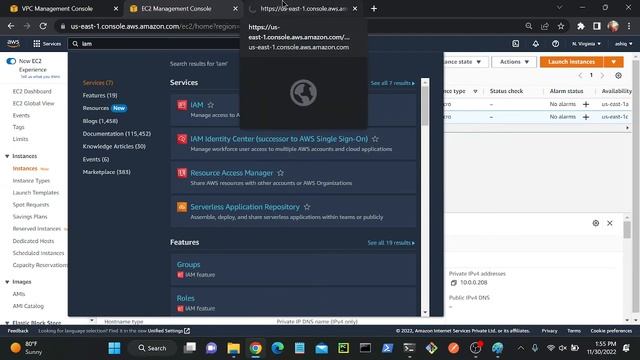The height and width of the screenshot is (360, 640).
Task: Collapse the Instances sidebar section
Action: [x=7, y=156]
